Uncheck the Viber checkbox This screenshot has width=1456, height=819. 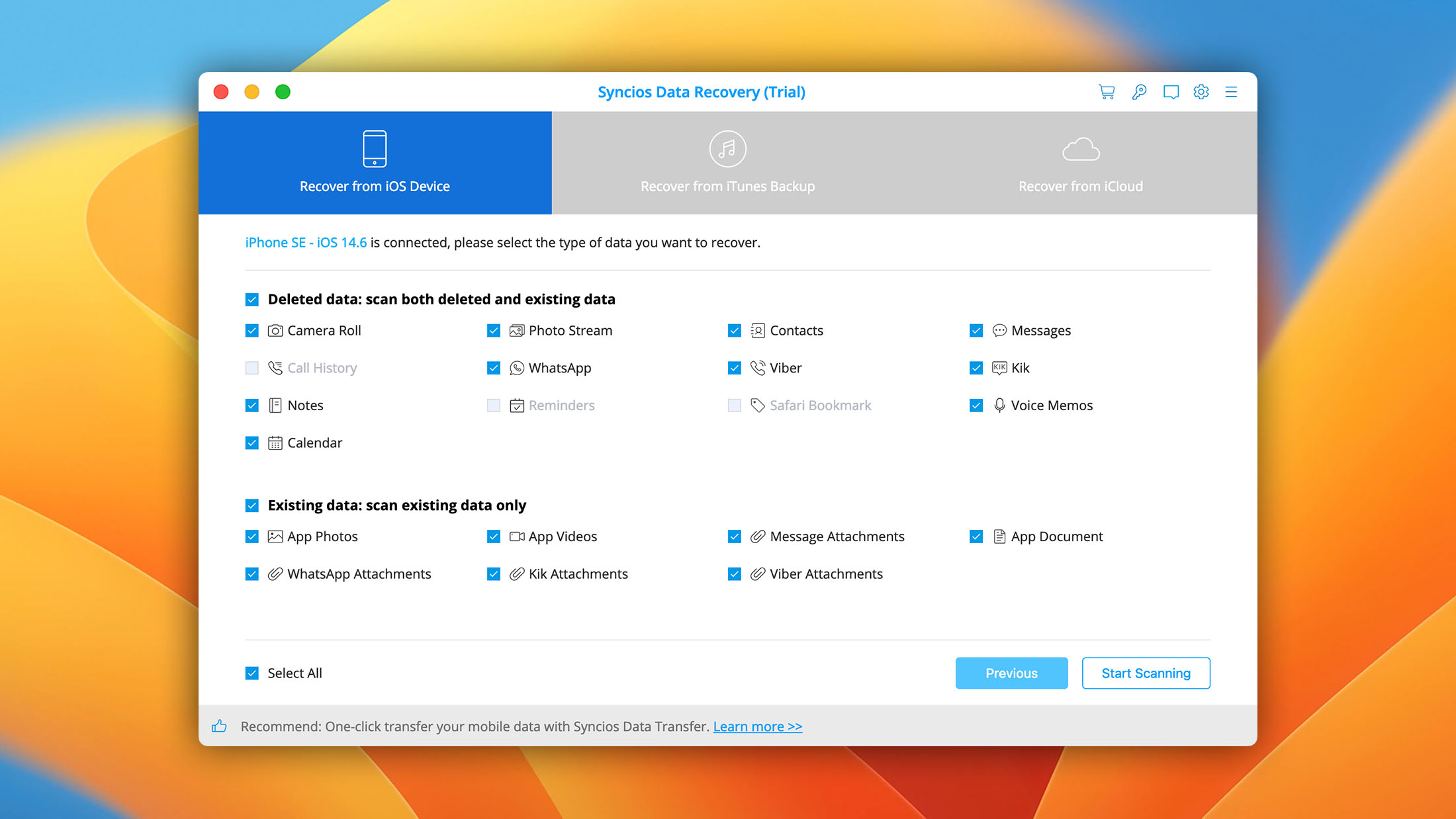click(735, 368)
